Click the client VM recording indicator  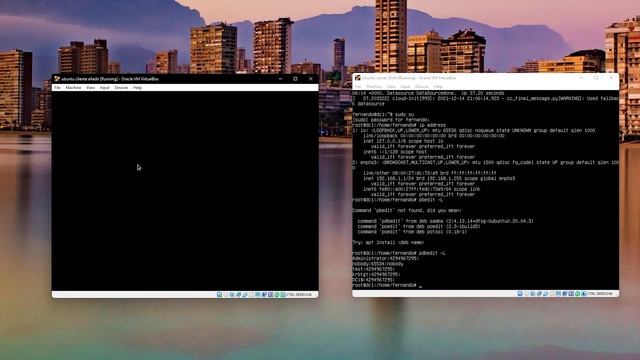[264, 294]
